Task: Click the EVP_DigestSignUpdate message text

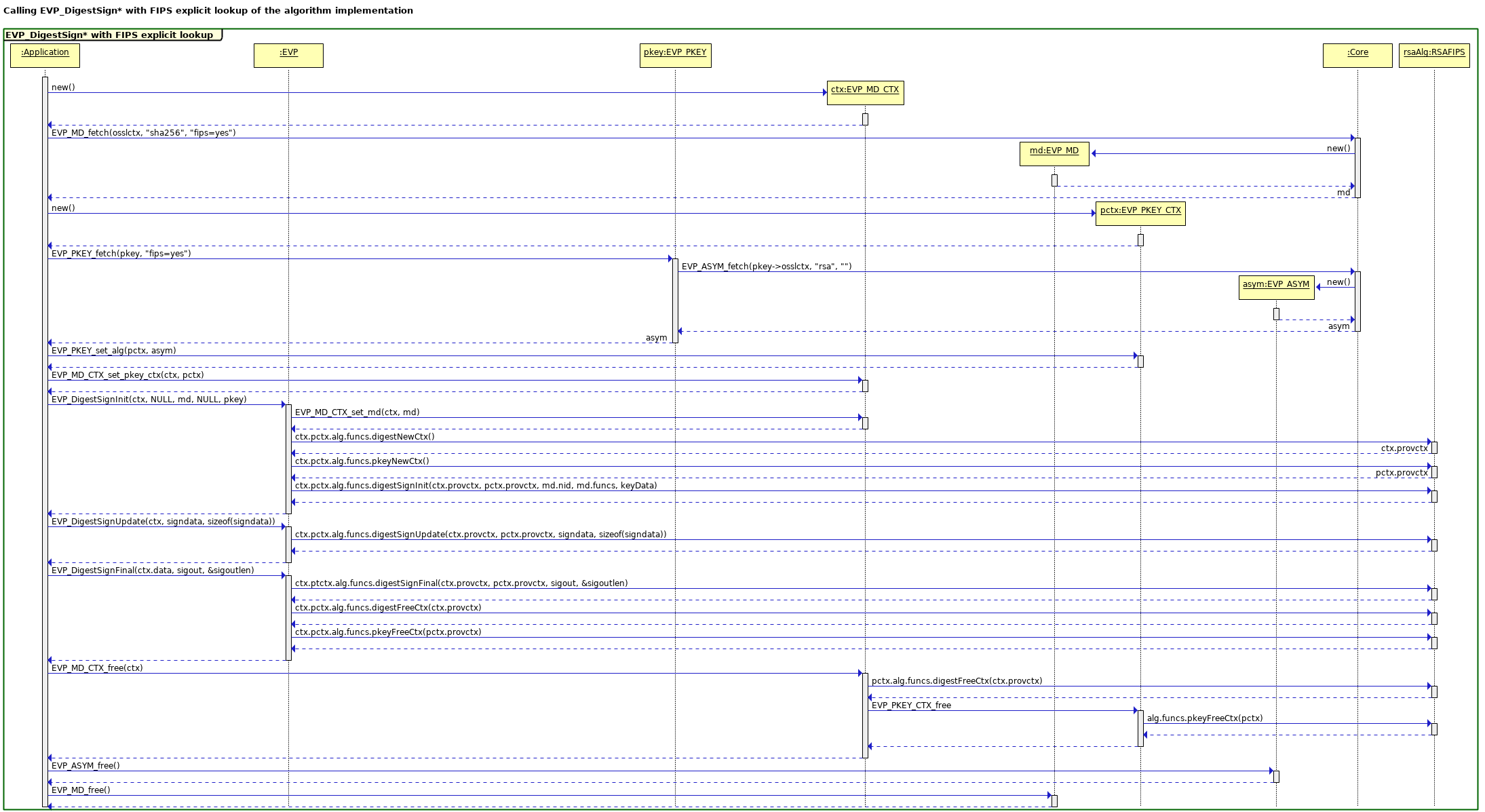Action: pos(163,522)
